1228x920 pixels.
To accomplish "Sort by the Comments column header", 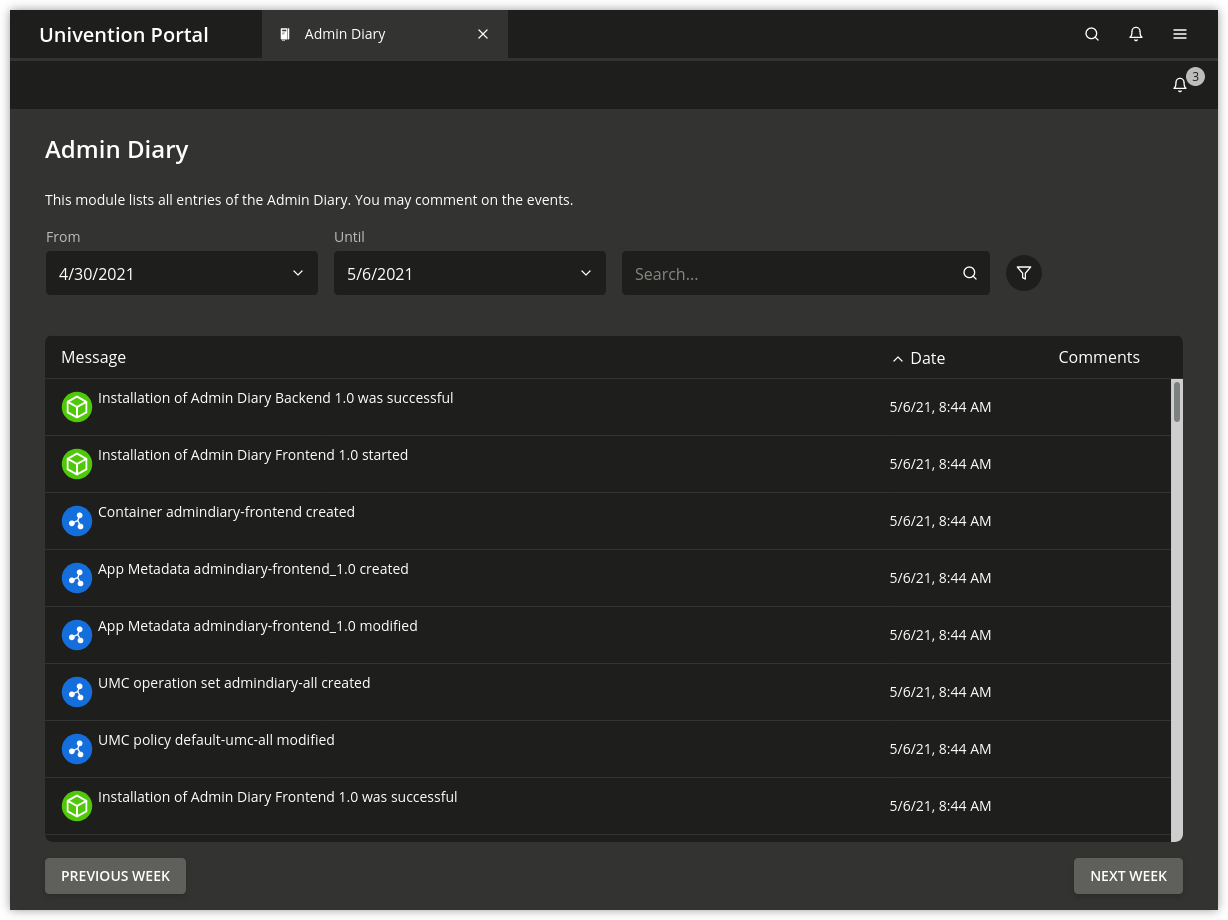I will pyautogui.click(x=1099, y=357).
